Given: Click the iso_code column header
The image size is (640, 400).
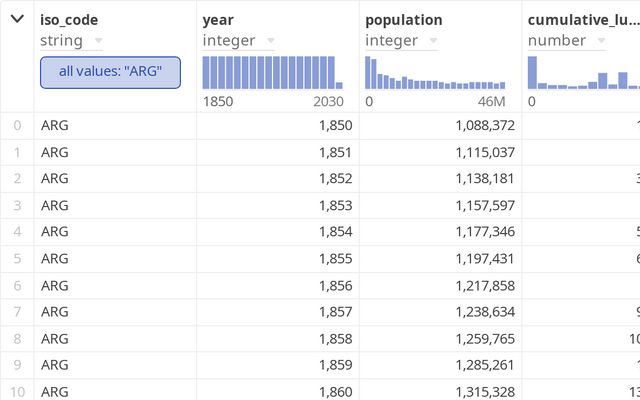Looking at the screenshot, I should pyautogui.click(x=69, y=19).
